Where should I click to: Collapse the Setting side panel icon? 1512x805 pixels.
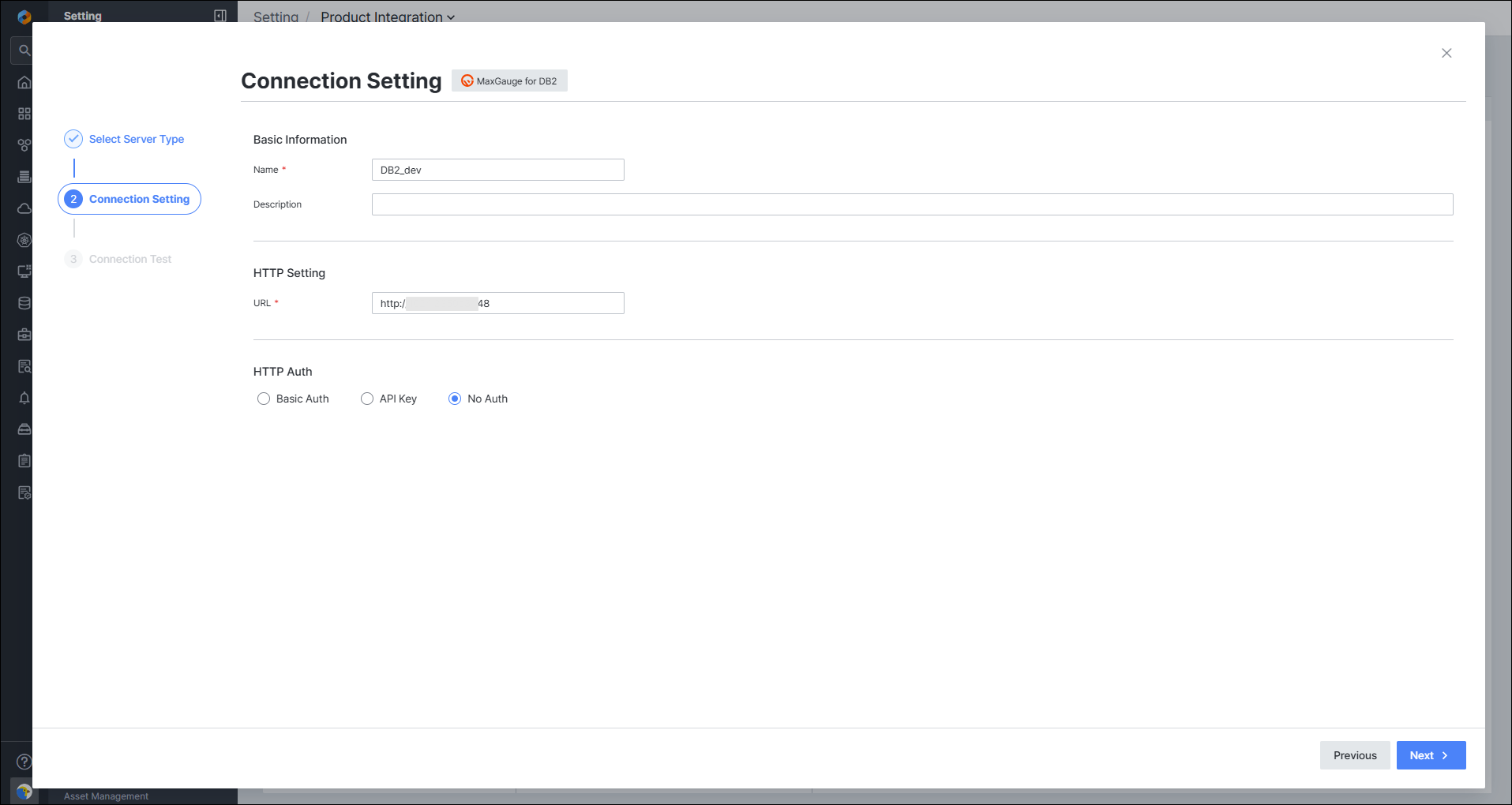click(220, 16)
